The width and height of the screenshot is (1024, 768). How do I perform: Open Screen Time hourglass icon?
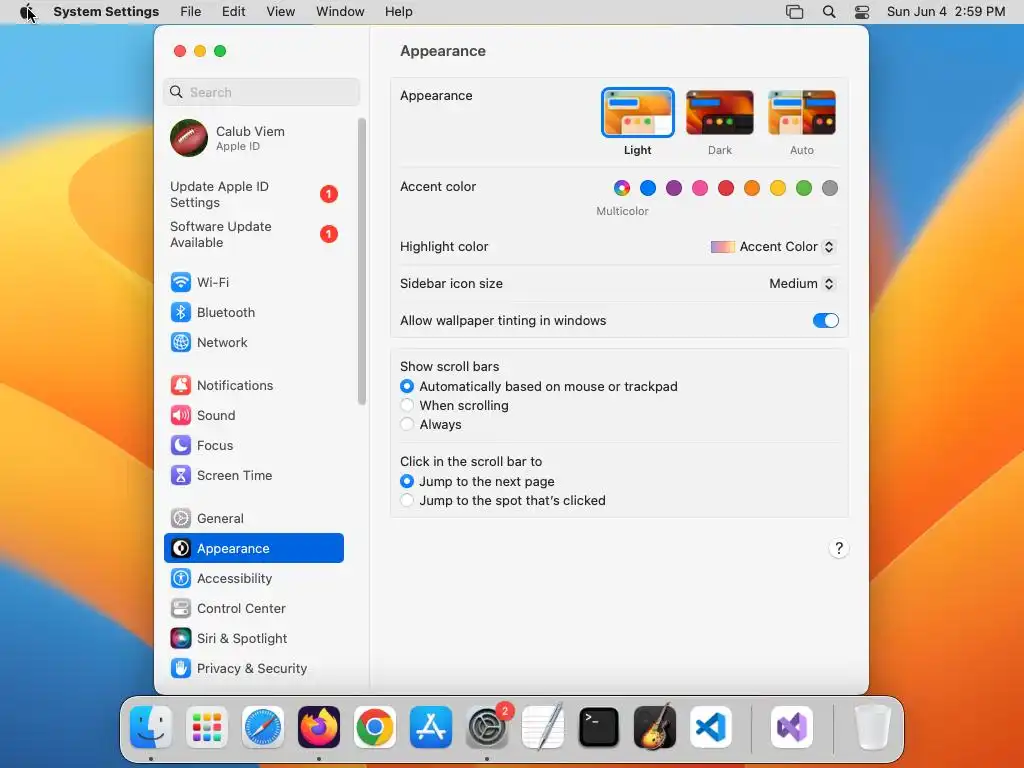[181, 475]
